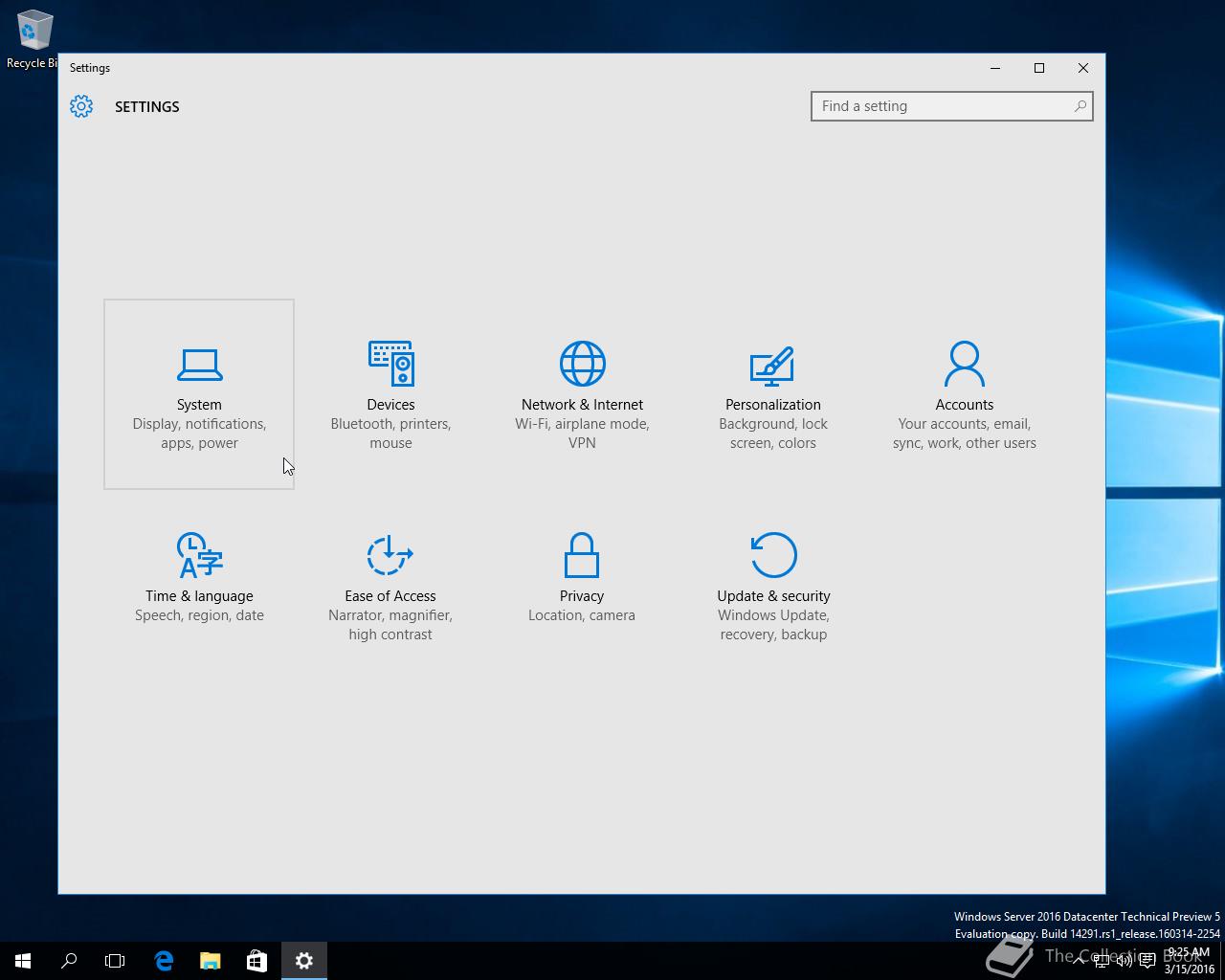Open the System settings laptop icon
This screenshot has width=1225, height=980.
point(199,365)
